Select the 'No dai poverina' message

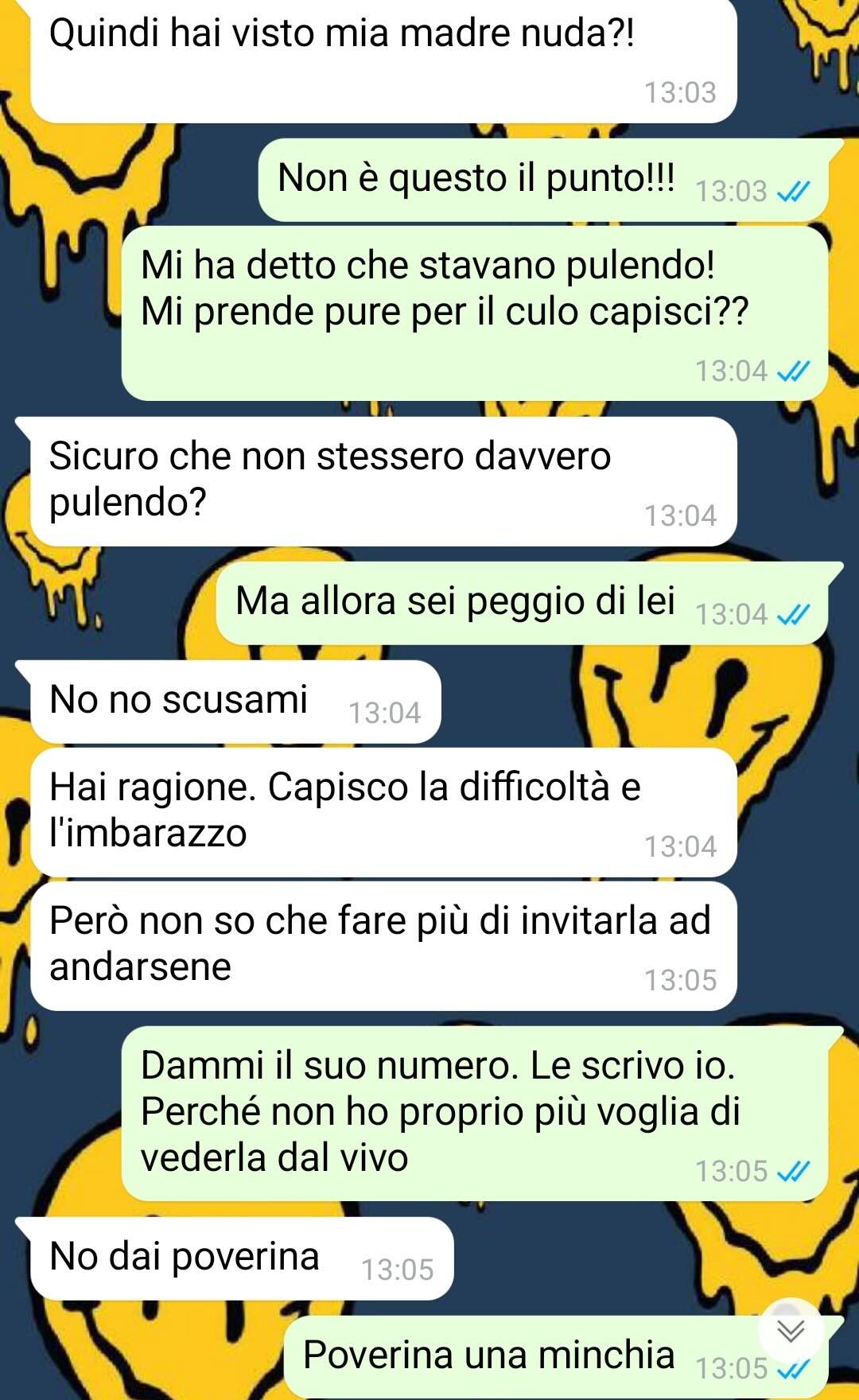coord(242,1258)
